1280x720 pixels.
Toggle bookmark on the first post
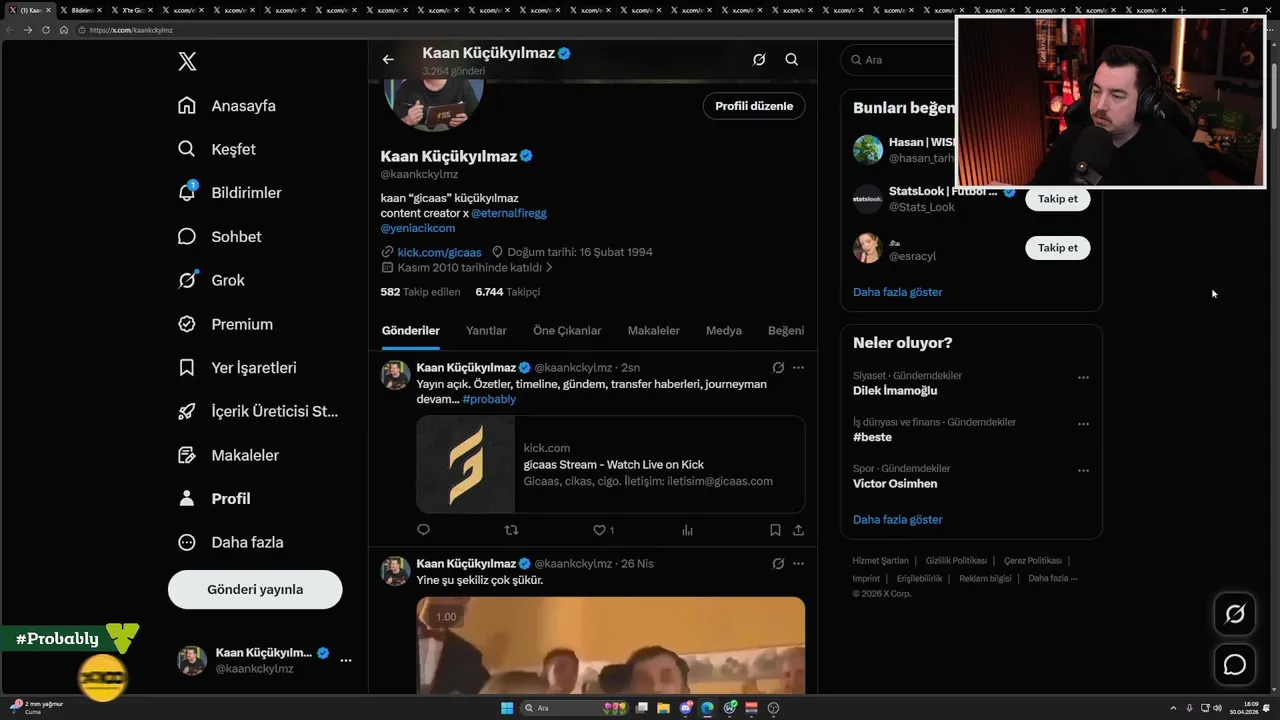click(775, 530)
